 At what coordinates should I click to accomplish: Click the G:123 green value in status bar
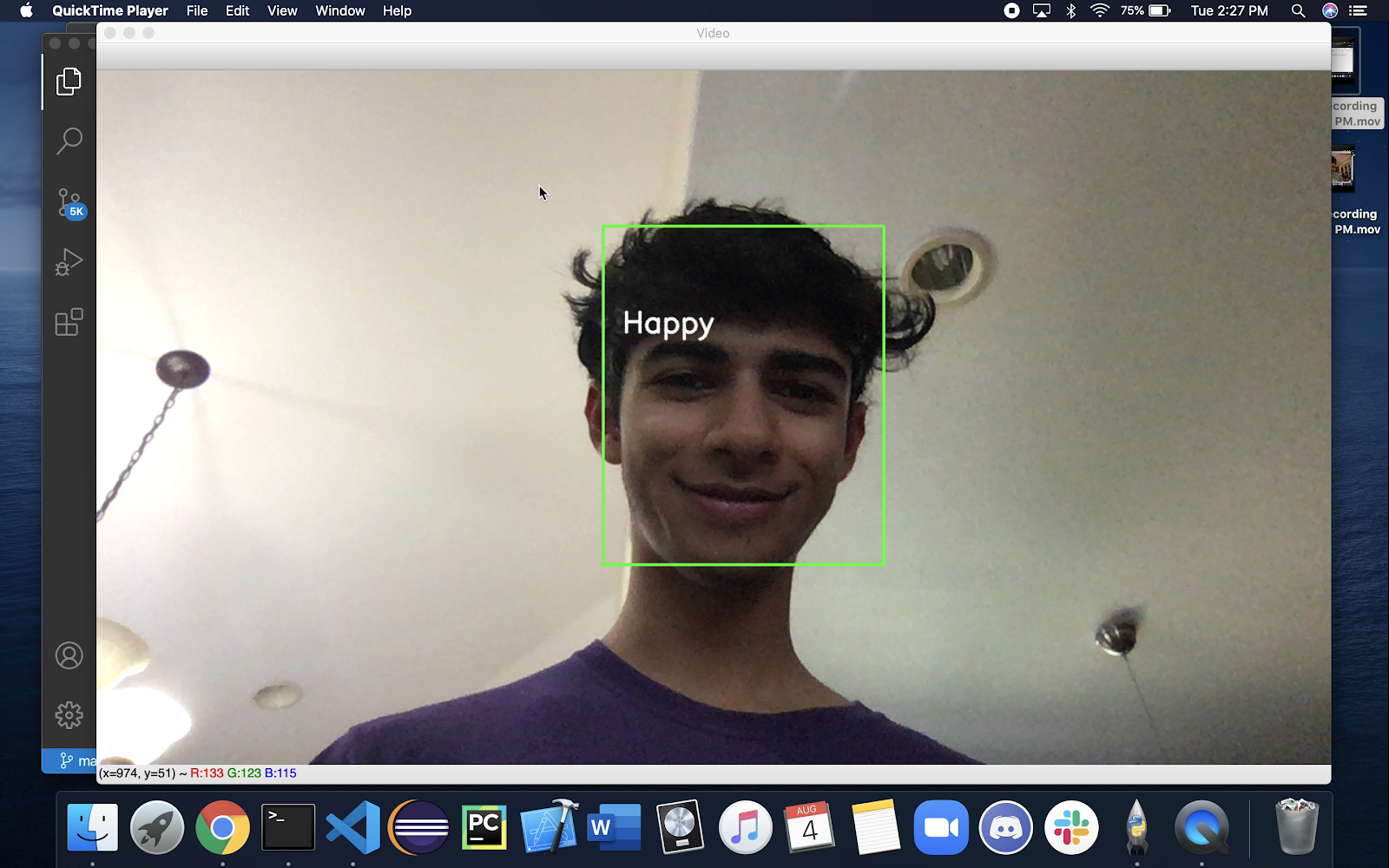[244, 773]
